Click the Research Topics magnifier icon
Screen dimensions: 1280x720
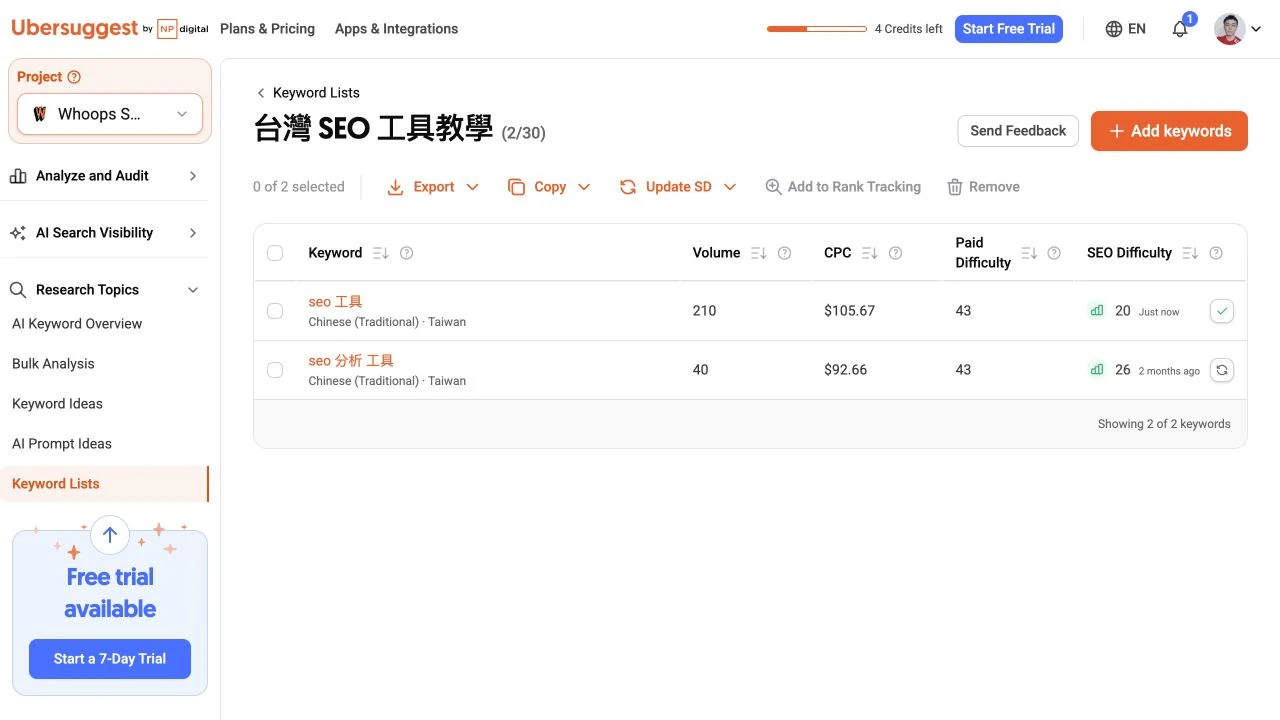tap(18, 290)
